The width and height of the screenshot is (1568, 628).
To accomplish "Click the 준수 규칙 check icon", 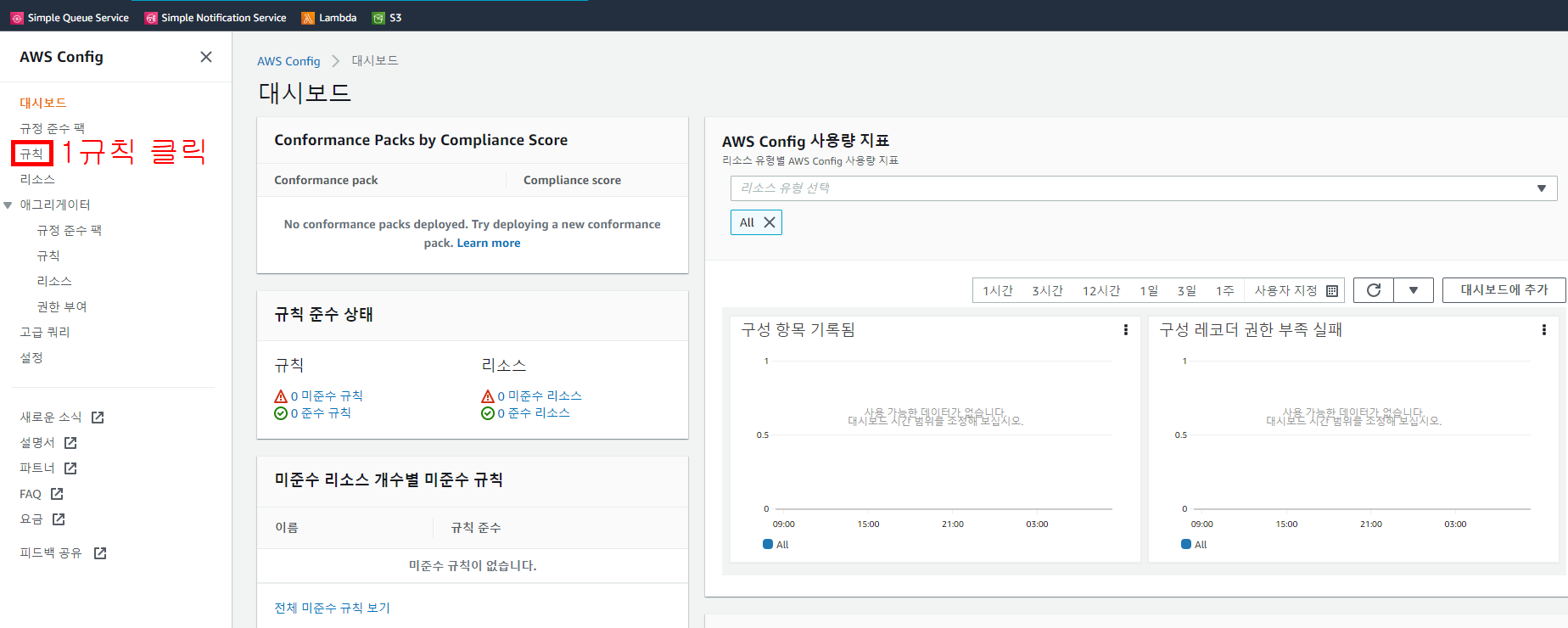I will (x=281, y=413).
